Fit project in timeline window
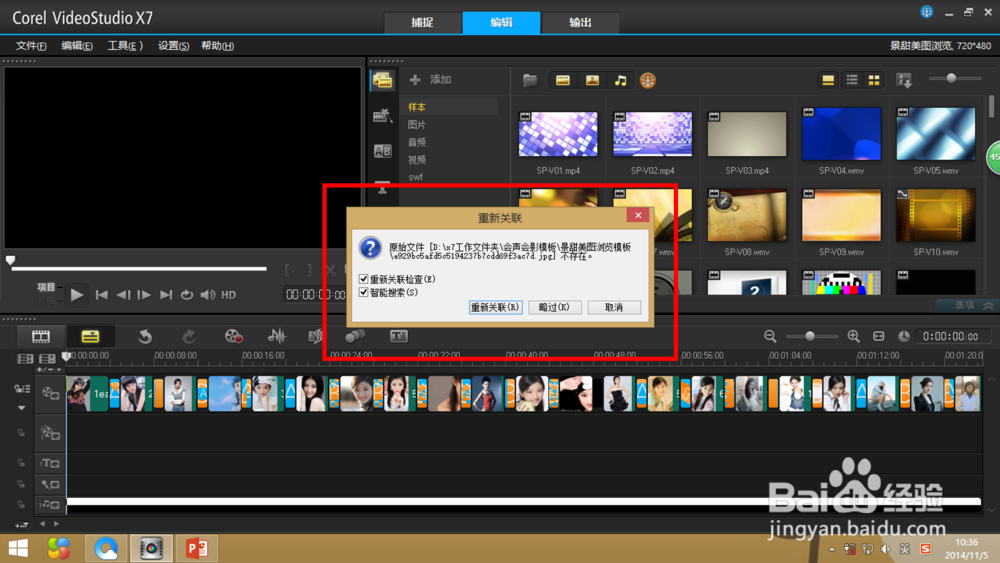Viewport: 1000px width, 563px height. [x=879, y=336]
